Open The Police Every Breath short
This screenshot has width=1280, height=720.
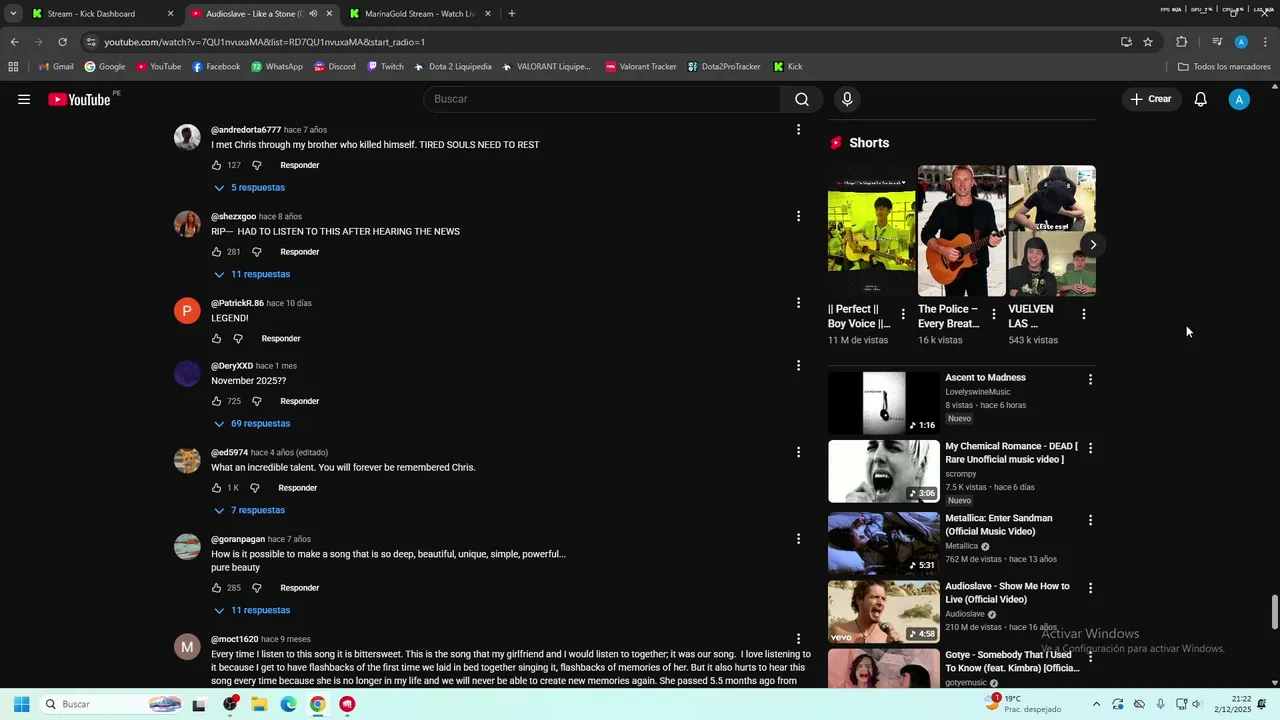(961, 231)
